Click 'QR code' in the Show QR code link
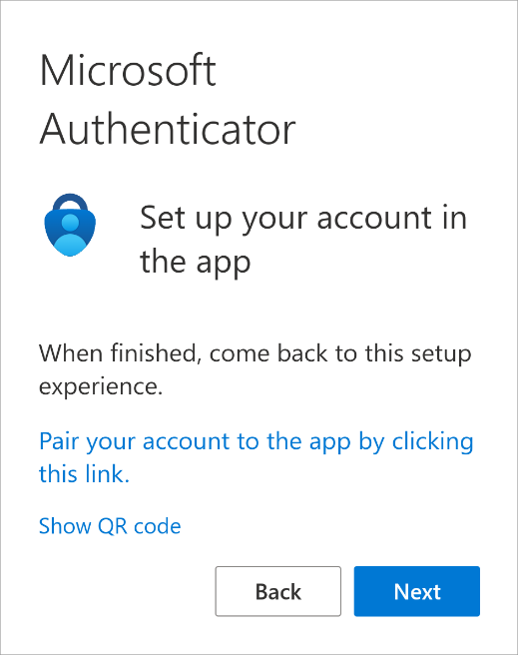 [139, 526]
